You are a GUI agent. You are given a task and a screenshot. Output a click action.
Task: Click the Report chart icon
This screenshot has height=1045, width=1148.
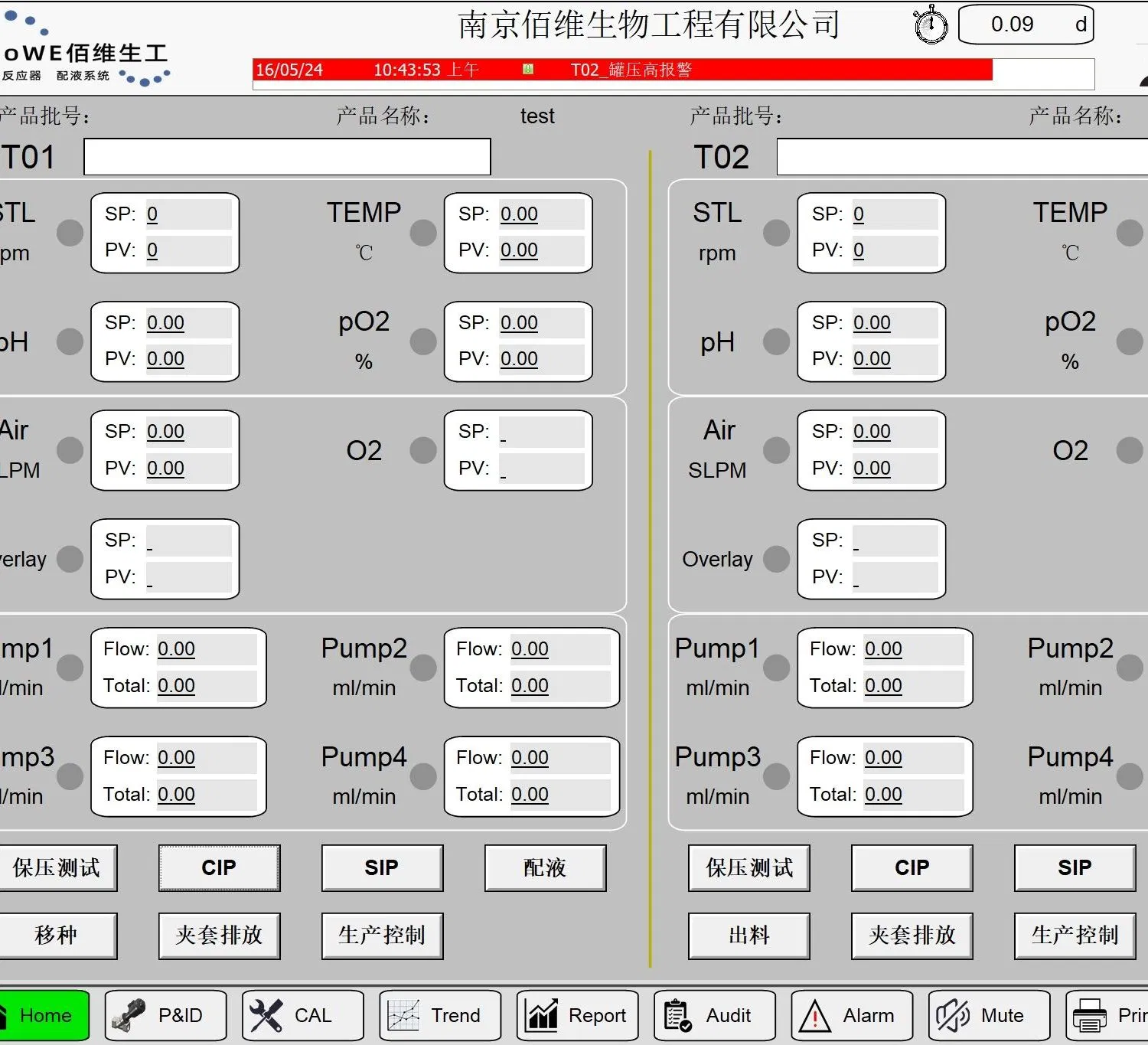coord(542,1016)
